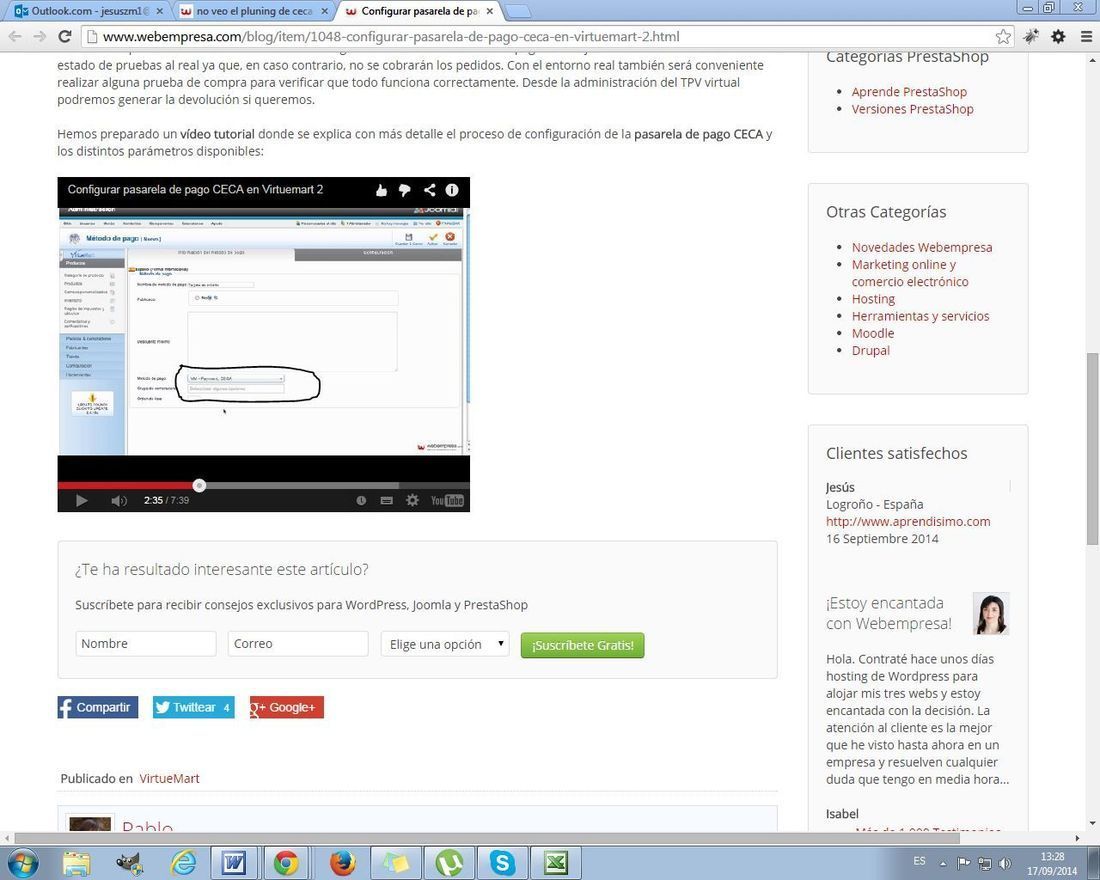Select the 'Configurar pasarela de pago' tab
The height and width of the screenshot is (880, 1100).
420,11
